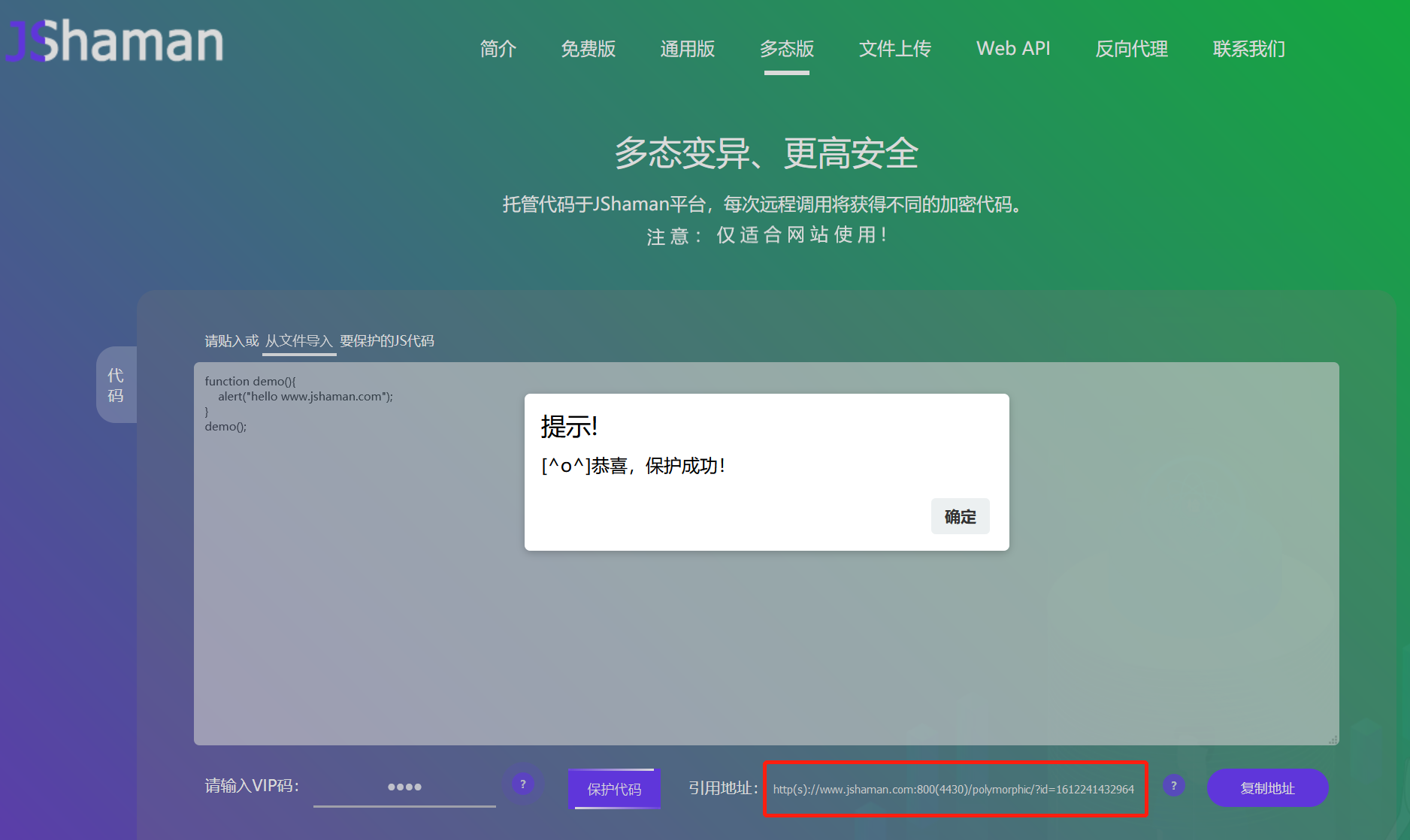1410x840 pixels.
Task: Click the JShaman logo
Action: point(115,41)
